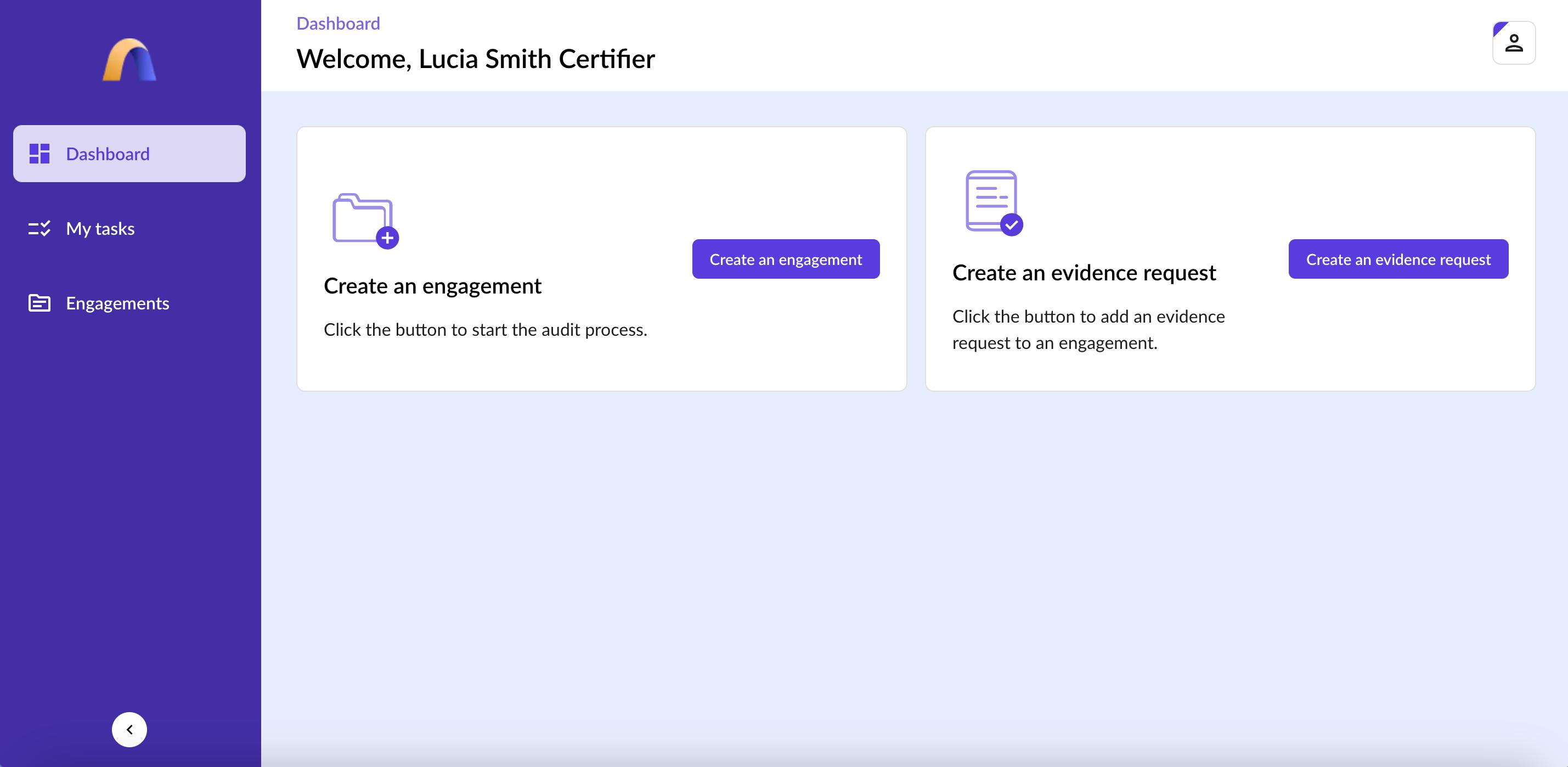Click the audit process description text
The width and height of the screenshot is (1568, 767).
click(x=485, y=329)
